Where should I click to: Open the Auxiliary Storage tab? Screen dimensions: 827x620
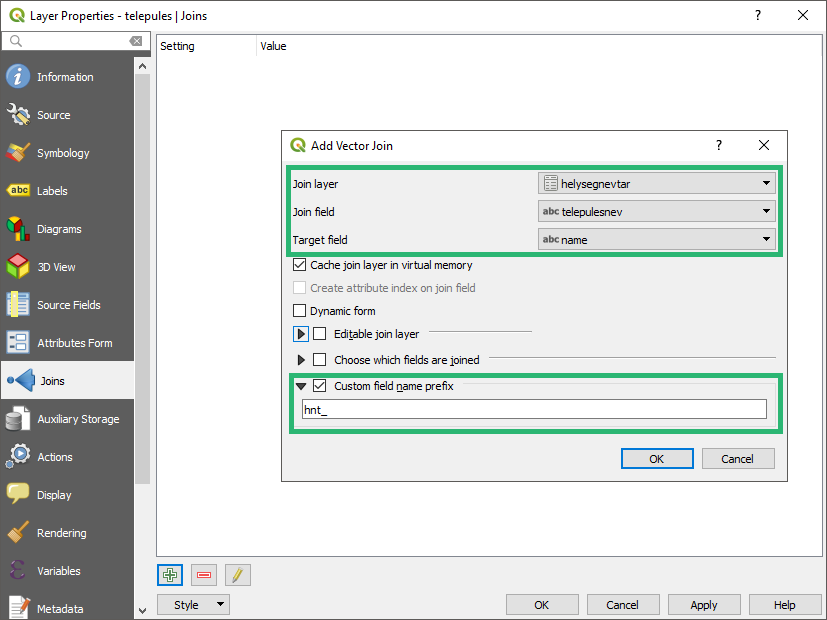[68, 419]
